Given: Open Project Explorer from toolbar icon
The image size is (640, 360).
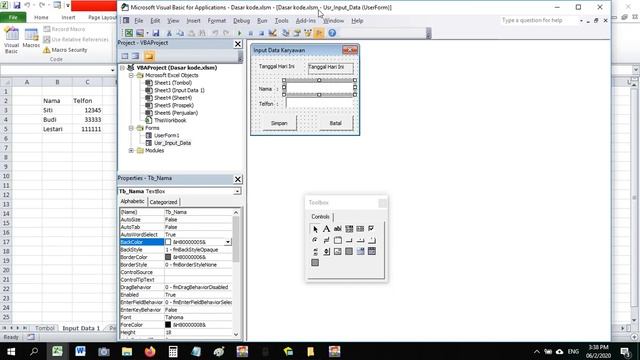Looking at the screenshot, I should pos(286,33).
